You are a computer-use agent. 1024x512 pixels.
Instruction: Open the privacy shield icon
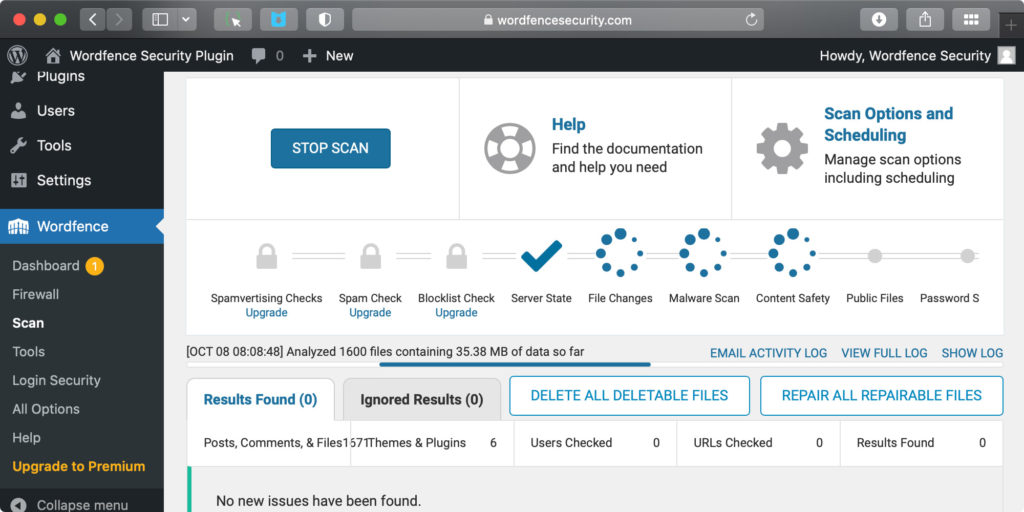(325, 20)
